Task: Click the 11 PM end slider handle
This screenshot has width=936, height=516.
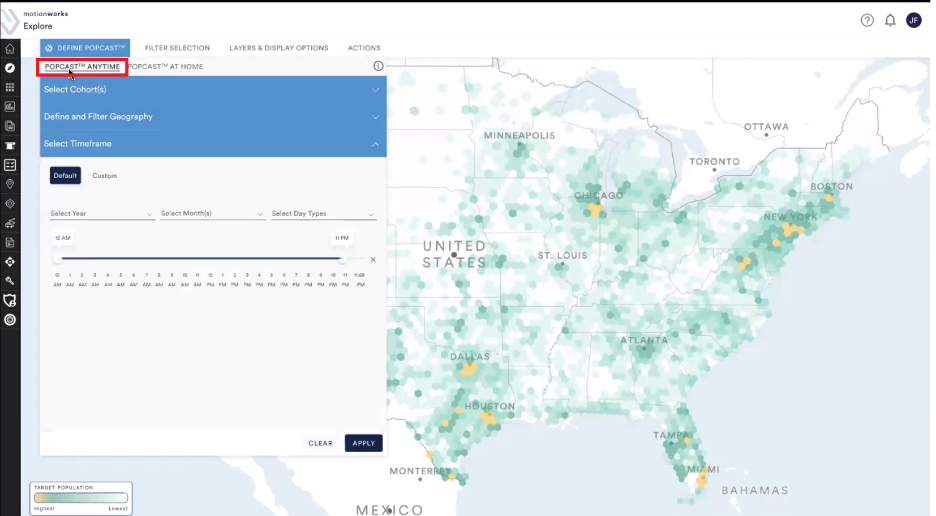Action: point(341,259)
